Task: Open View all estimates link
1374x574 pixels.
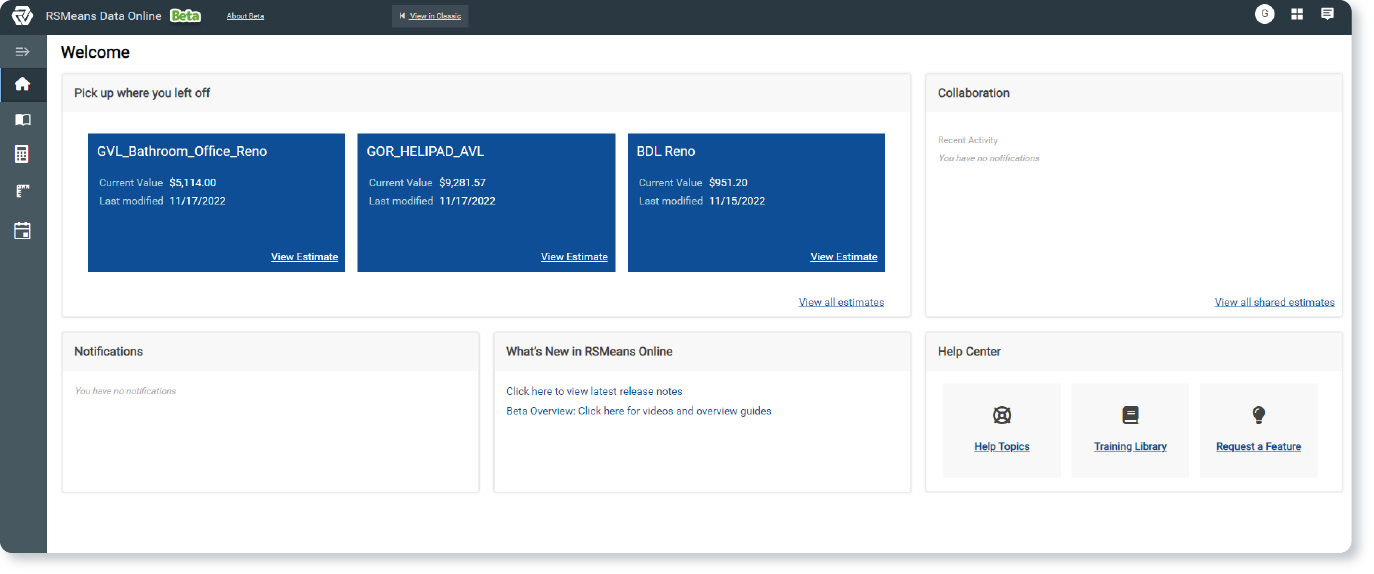Action: [841, 302]
